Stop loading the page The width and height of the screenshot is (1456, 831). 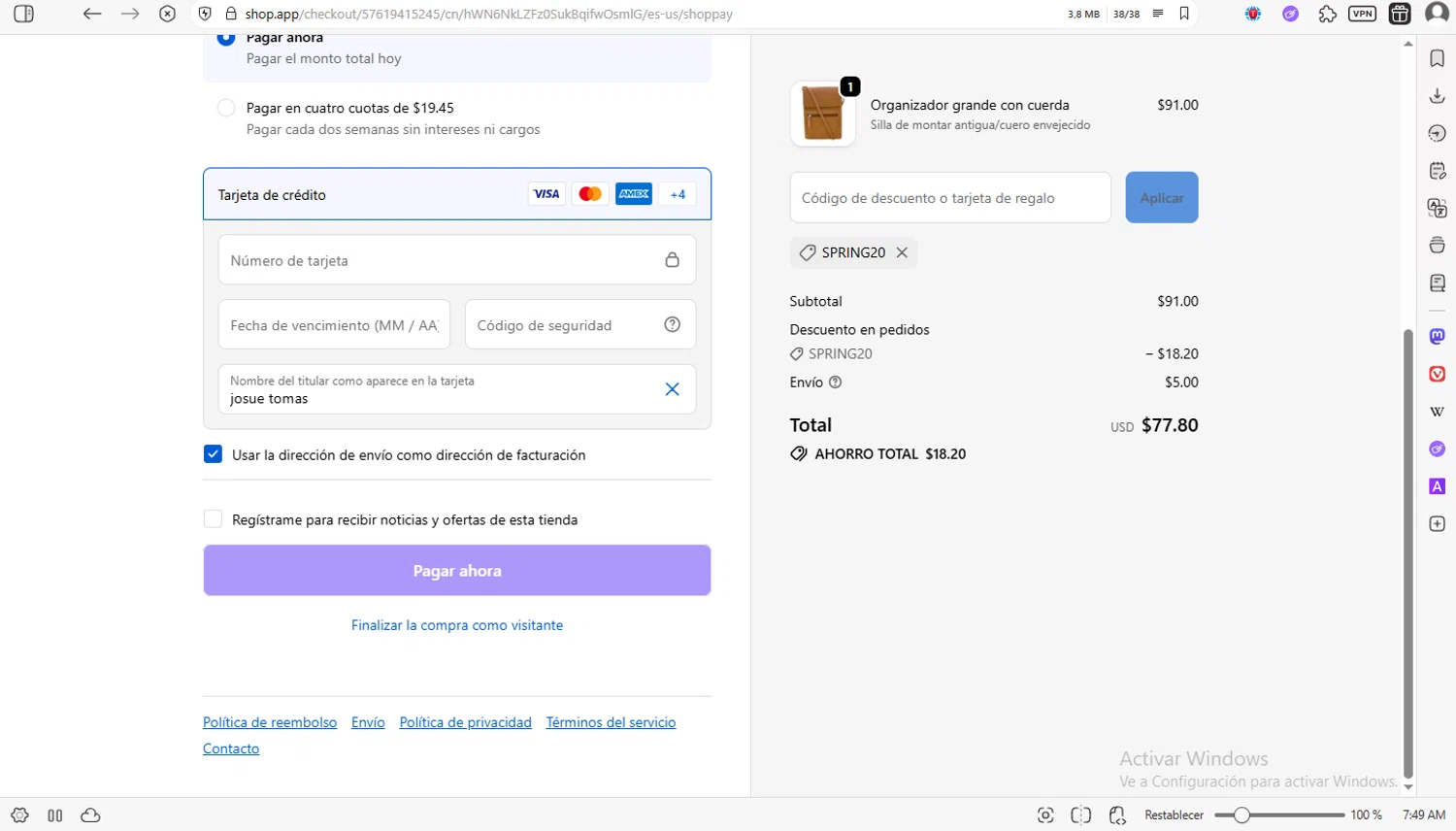[x=168, y=14]
